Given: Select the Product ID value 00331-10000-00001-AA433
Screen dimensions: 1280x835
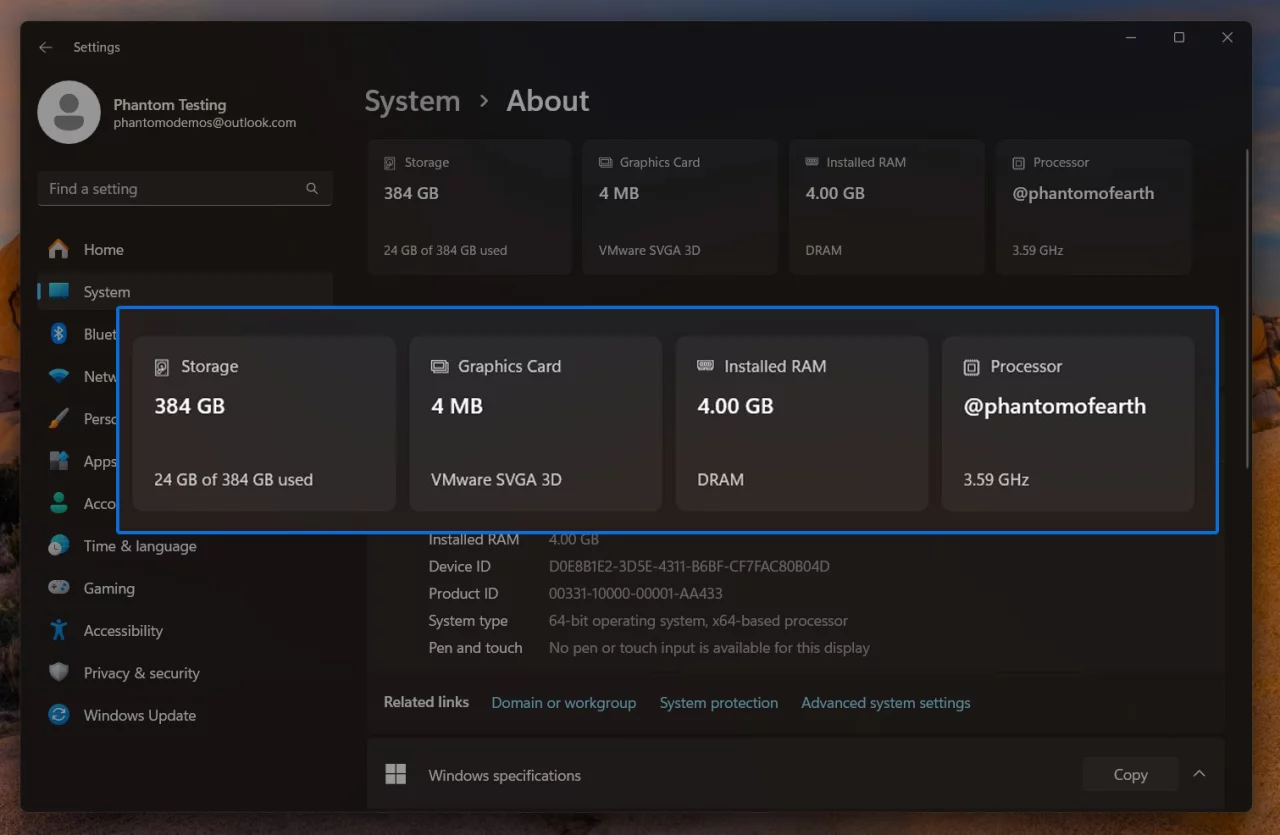Looking at the screenshot, I should (x=635, y=593).
